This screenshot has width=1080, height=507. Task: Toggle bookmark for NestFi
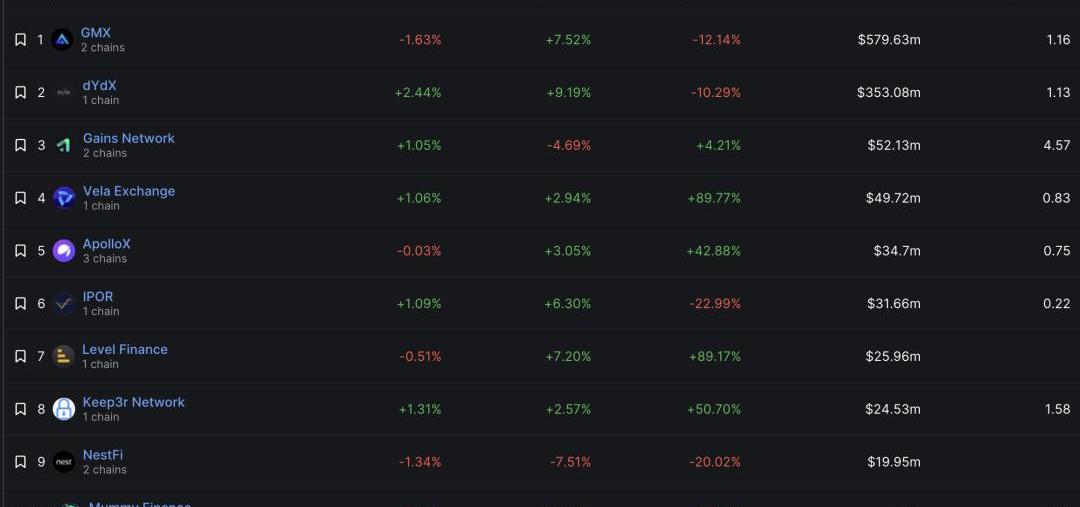point(20,462)
